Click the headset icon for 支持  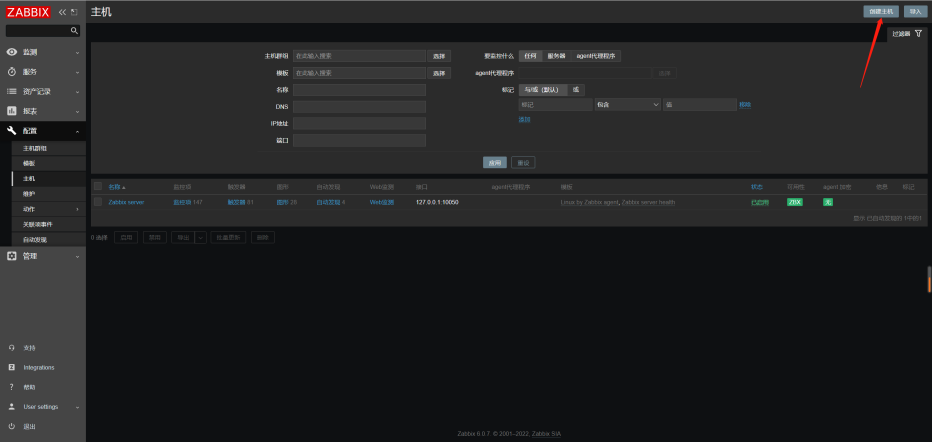(x=11, y=348)
